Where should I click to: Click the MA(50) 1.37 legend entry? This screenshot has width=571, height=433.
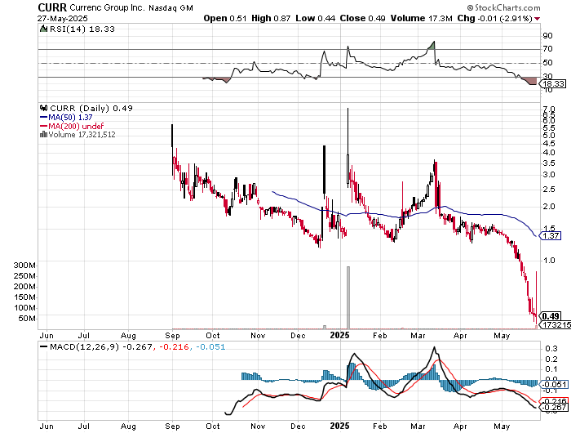pyautogui.click(x=66, y=117)
